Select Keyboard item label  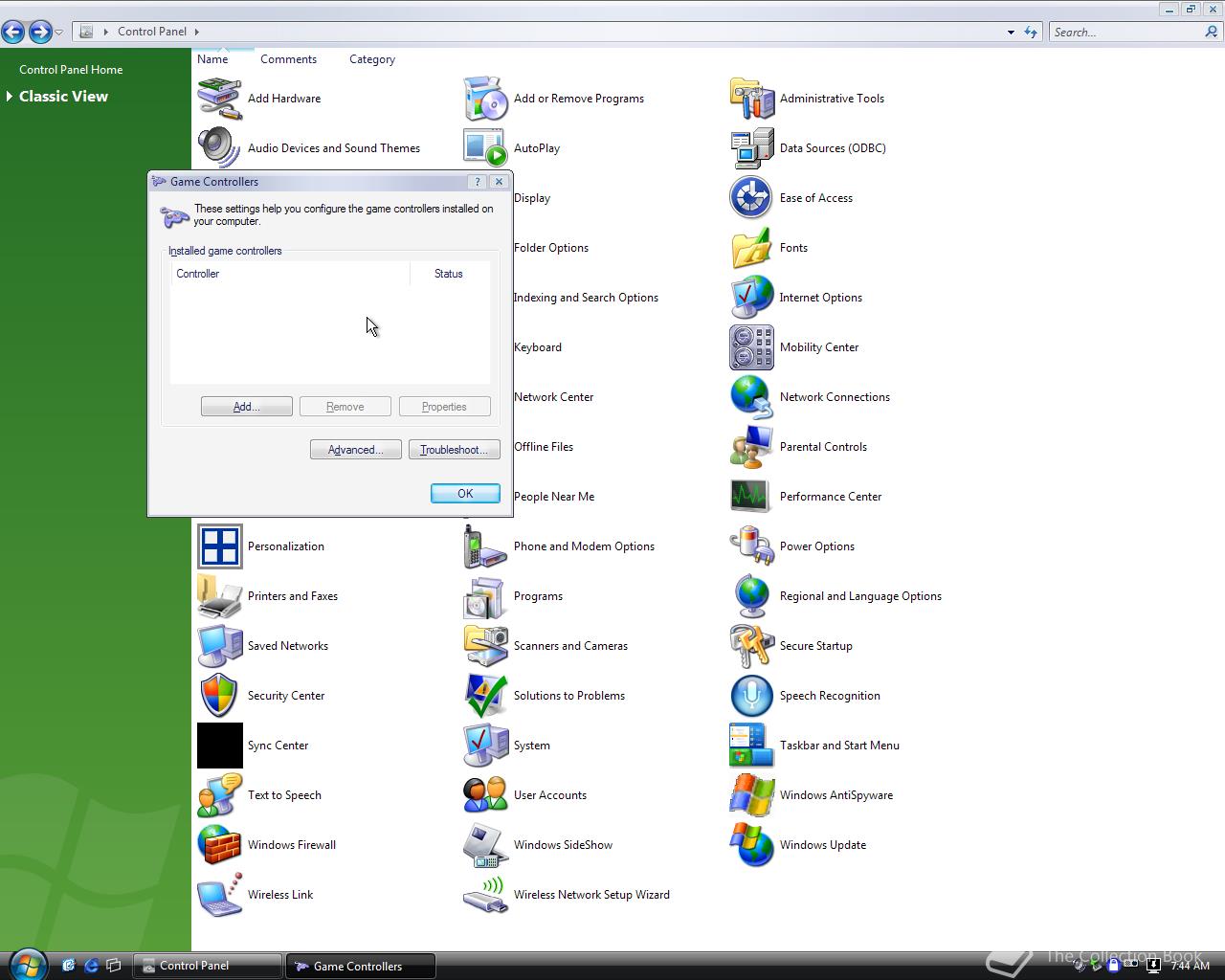538,347
